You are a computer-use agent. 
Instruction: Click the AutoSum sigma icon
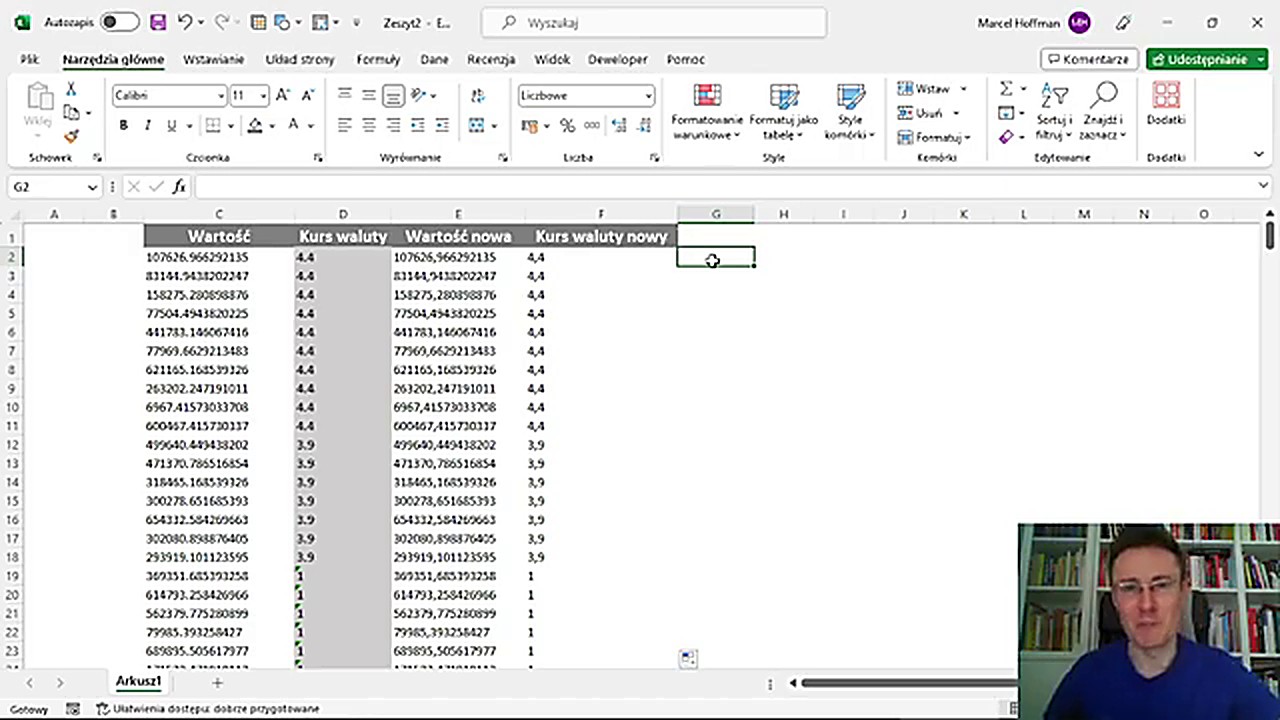1006,89
